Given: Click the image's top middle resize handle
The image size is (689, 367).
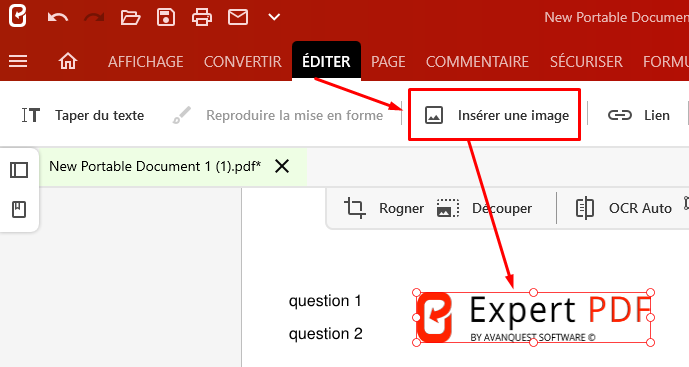Looking at the screenshot, I should coord(533,292).
